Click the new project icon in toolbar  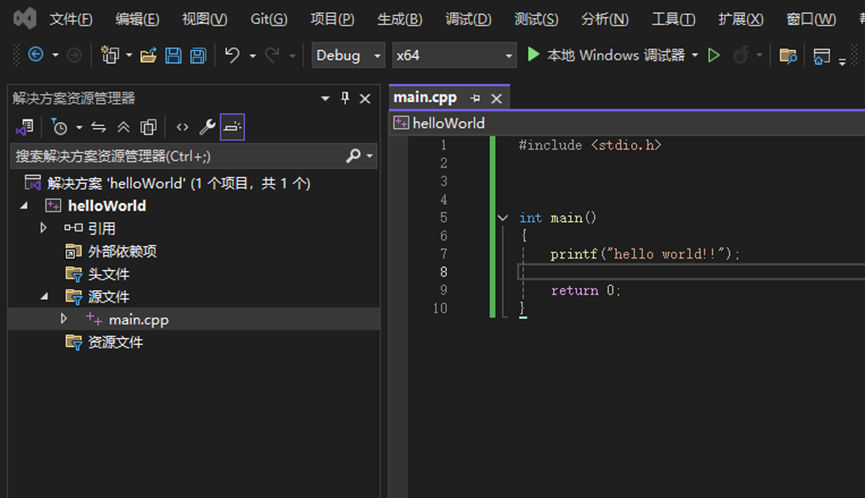pos(110,55)
